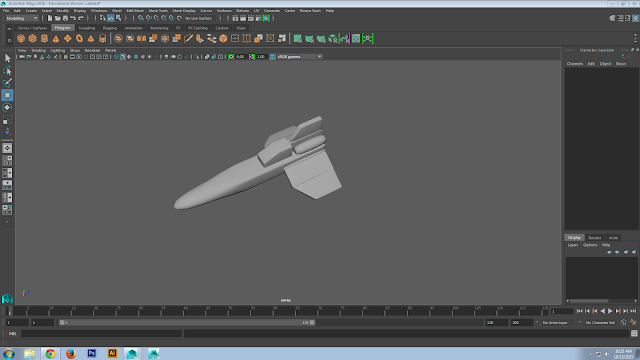Open the animation preferences icon
Image resolution: width=640 pixels, height=360 pixels.
[x=633, y=322]
